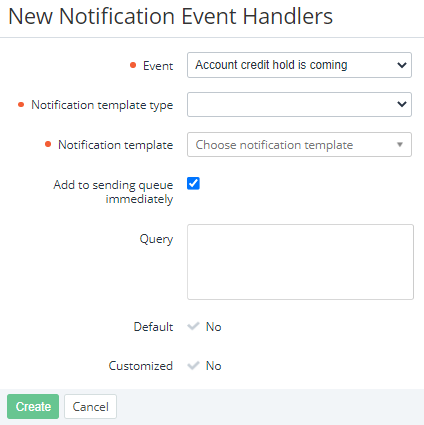The height and width of the screenshot is (425, 424).
Task: Open the empty Notification template type dropdown
Action: 299,105
